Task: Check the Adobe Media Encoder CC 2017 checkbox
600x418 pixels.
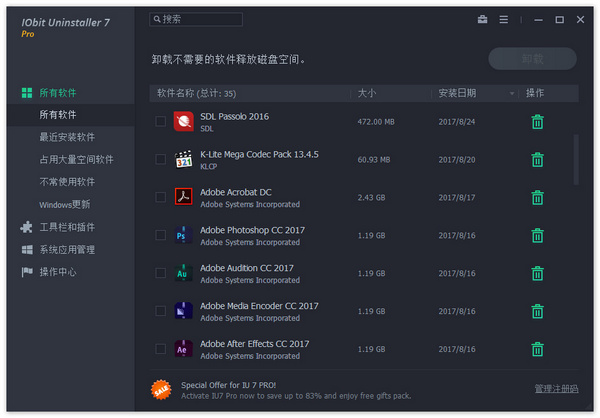Action: click(161, 311)
